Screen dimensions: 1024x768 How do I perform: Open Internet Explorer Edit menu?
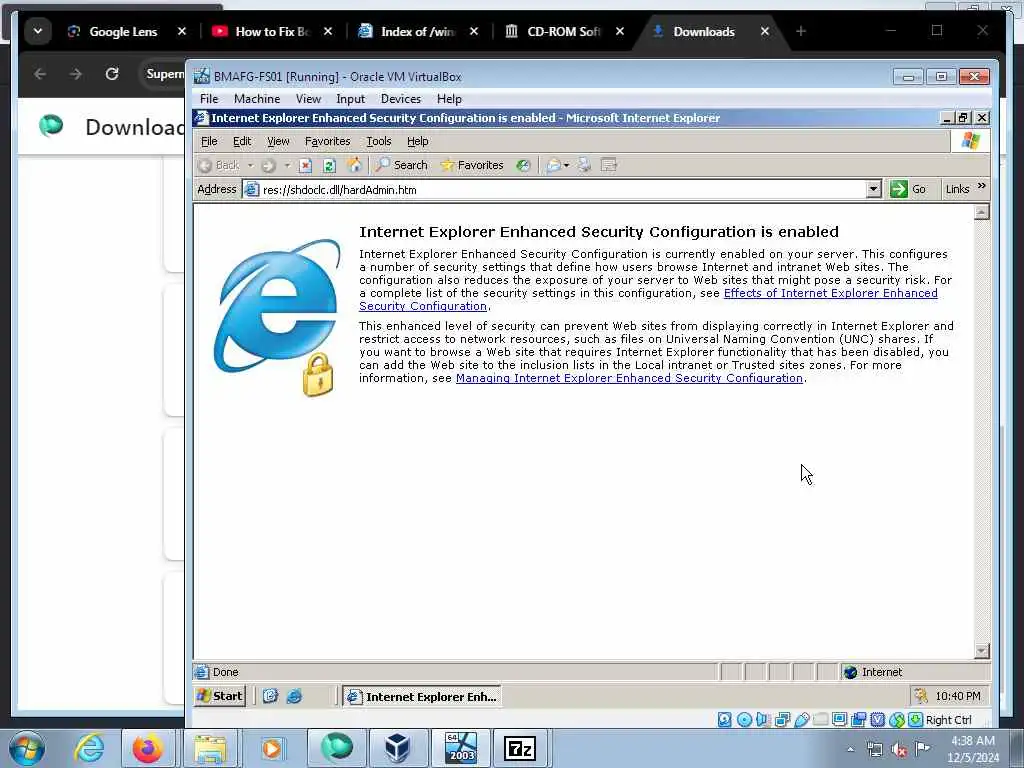[x=242, y=141]
